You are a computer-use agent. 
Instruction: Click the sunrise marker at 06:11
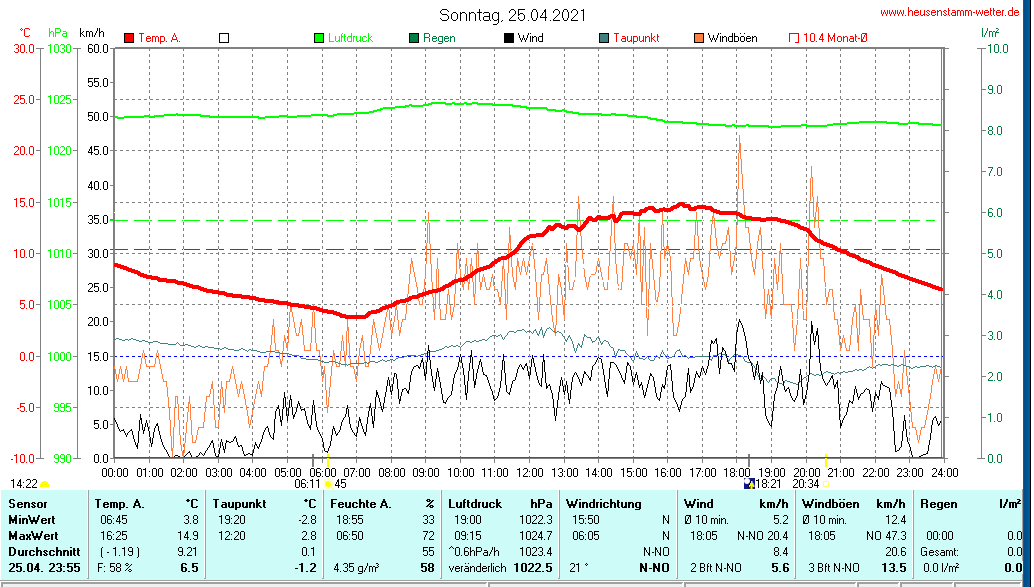coord(327,484)
